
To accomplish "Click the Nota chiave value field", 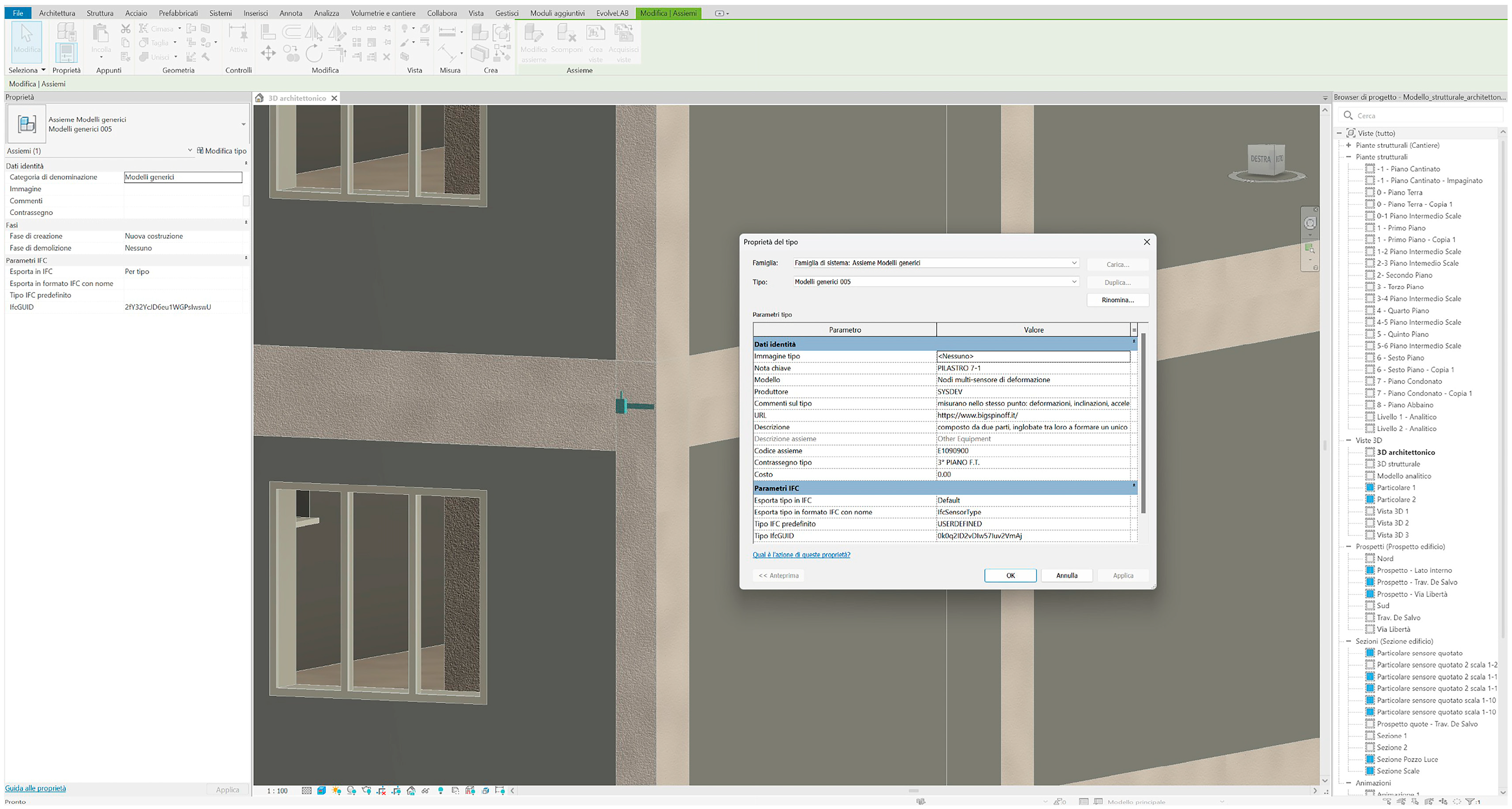I will click(1032, 368).
